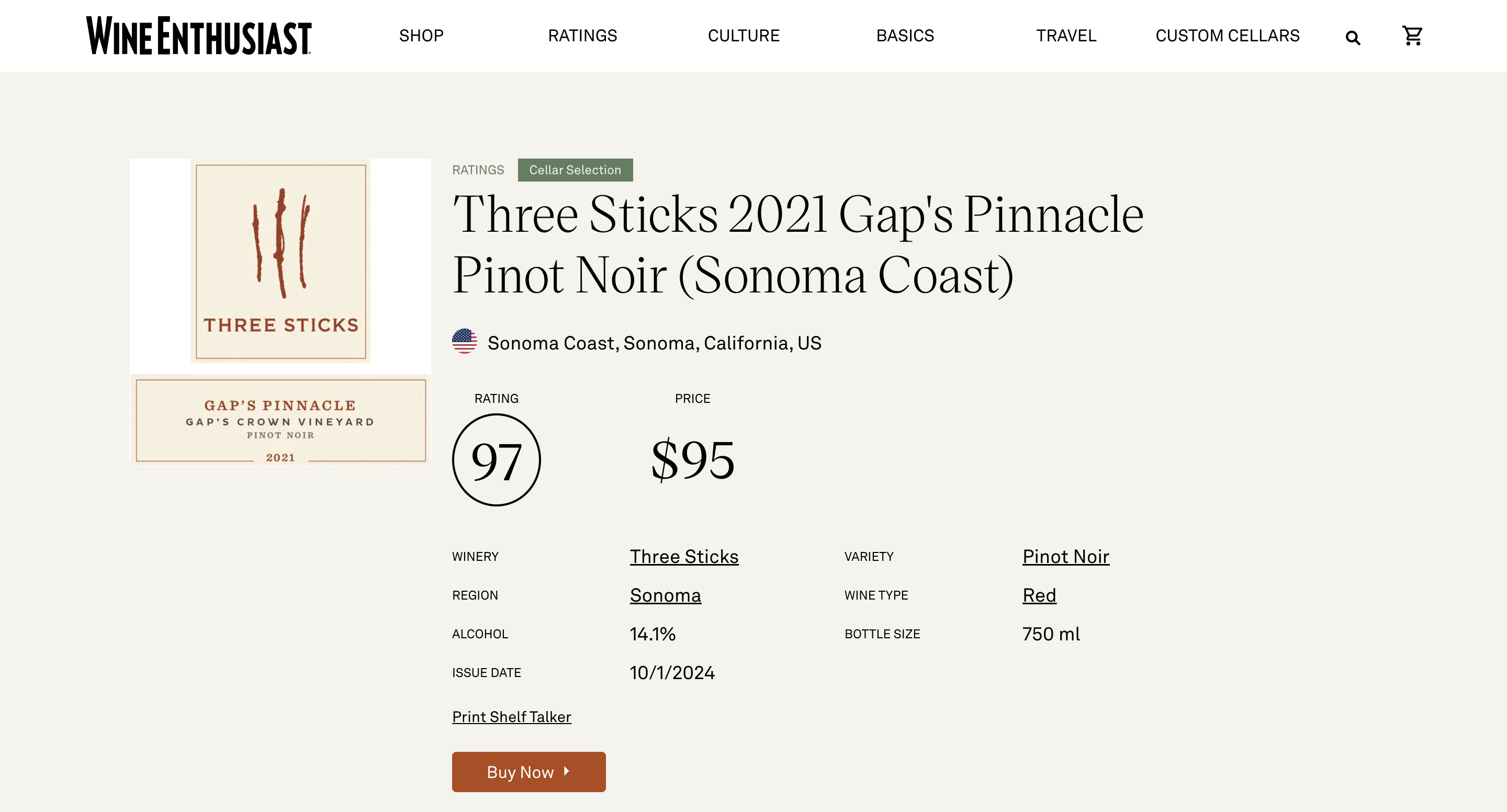This screenshot has width=1507, height=812.
Task: Click the US flag icon
Action: [x=465, y=342]
